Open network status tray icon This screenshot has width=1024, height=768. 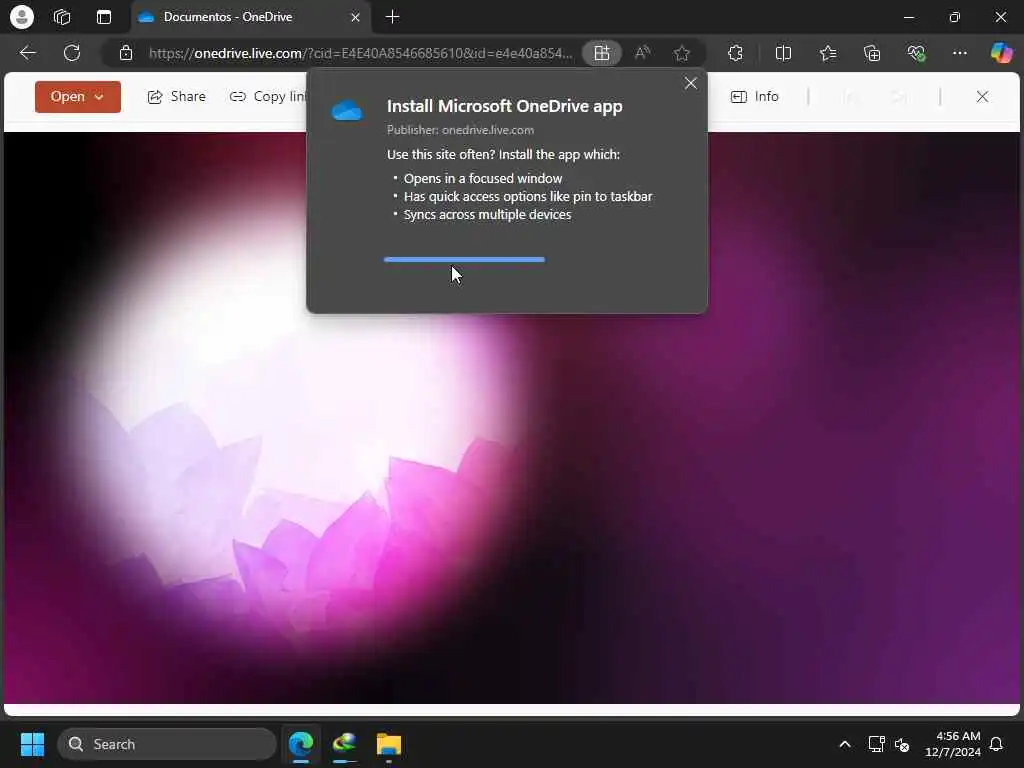(876, 744)
